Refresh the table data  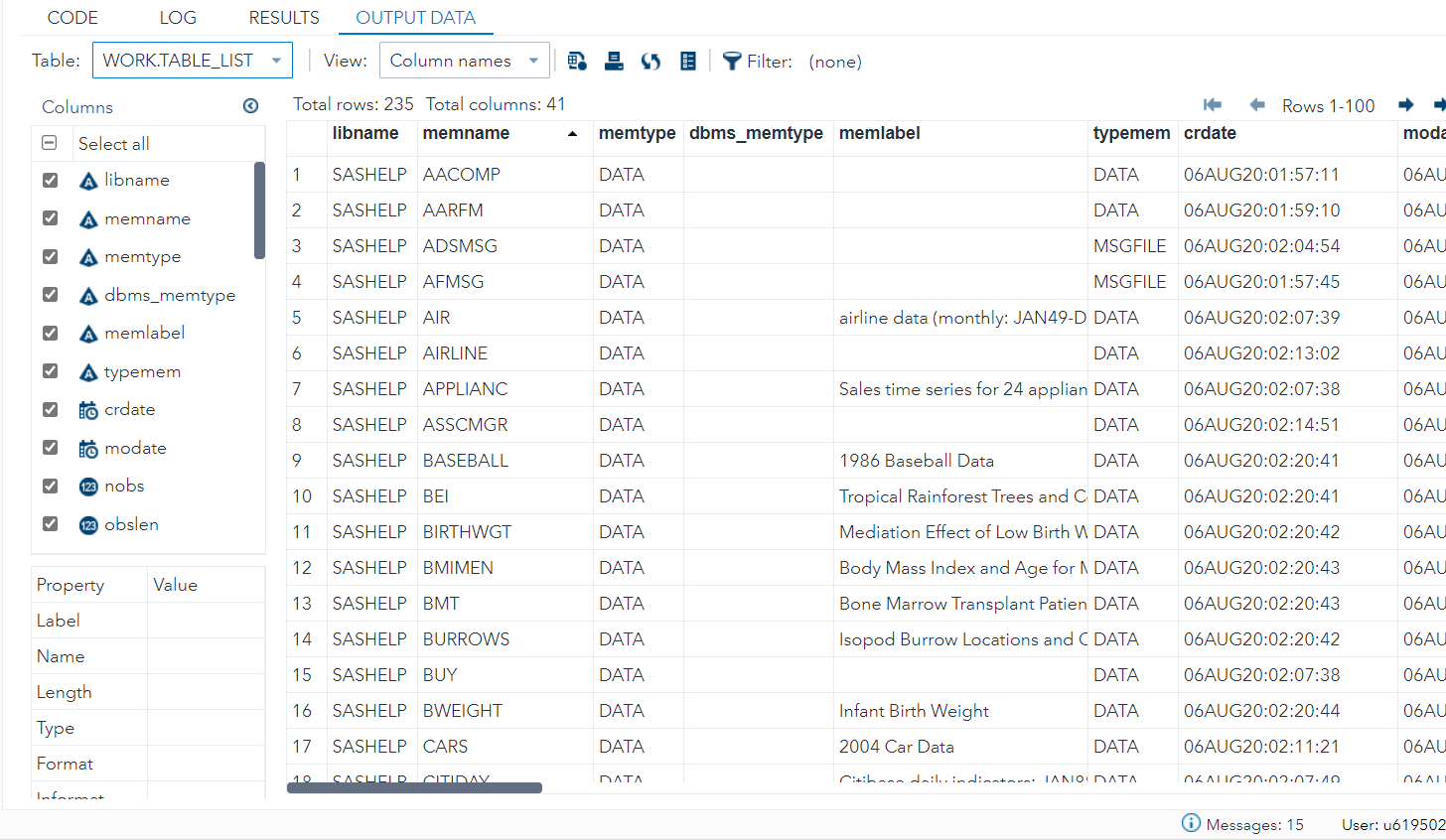[651, 61]
